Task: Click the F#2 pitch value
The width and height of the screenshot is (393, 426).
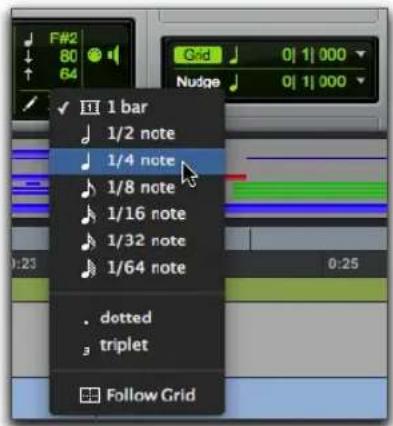Action: [x=63, y=38]
